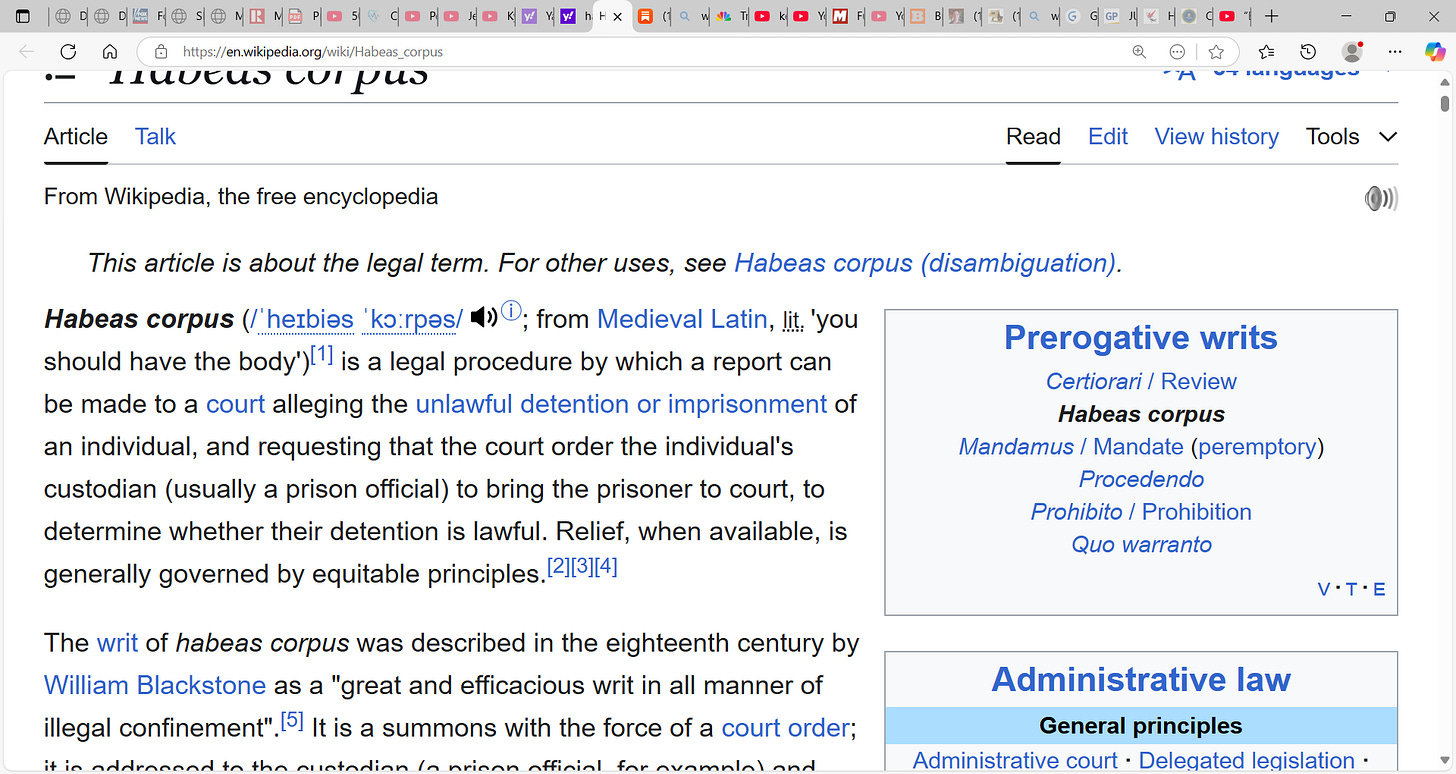Open footnote reference [4]
Image resolution: width=1456 pixels, height=774 pixels.
[x=606, y=567]
